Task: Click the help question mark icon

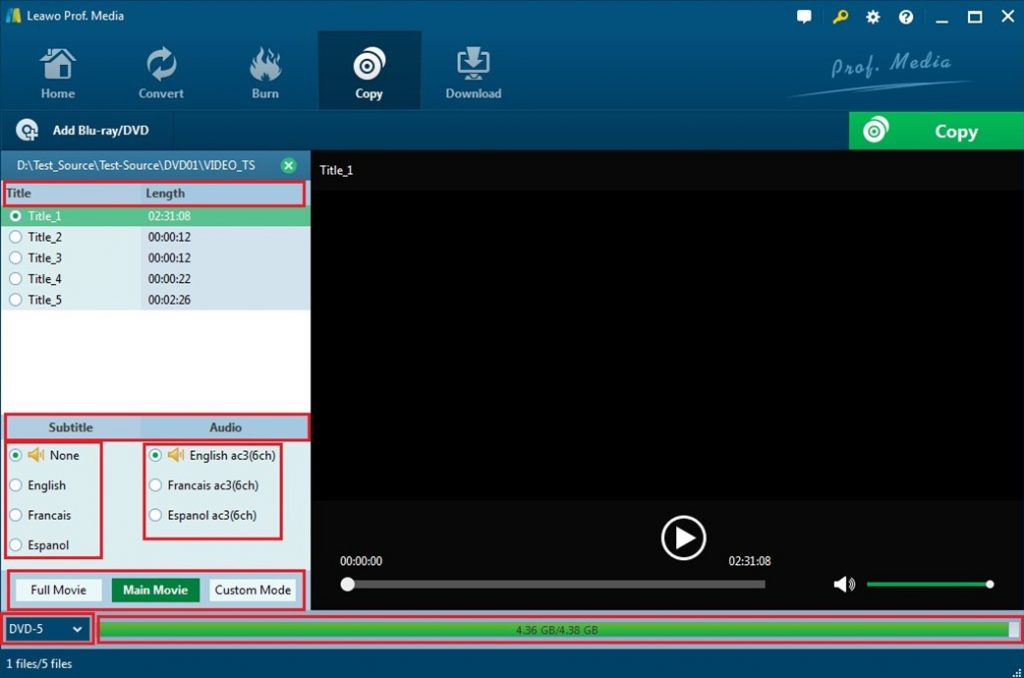Action: [905, 16]
